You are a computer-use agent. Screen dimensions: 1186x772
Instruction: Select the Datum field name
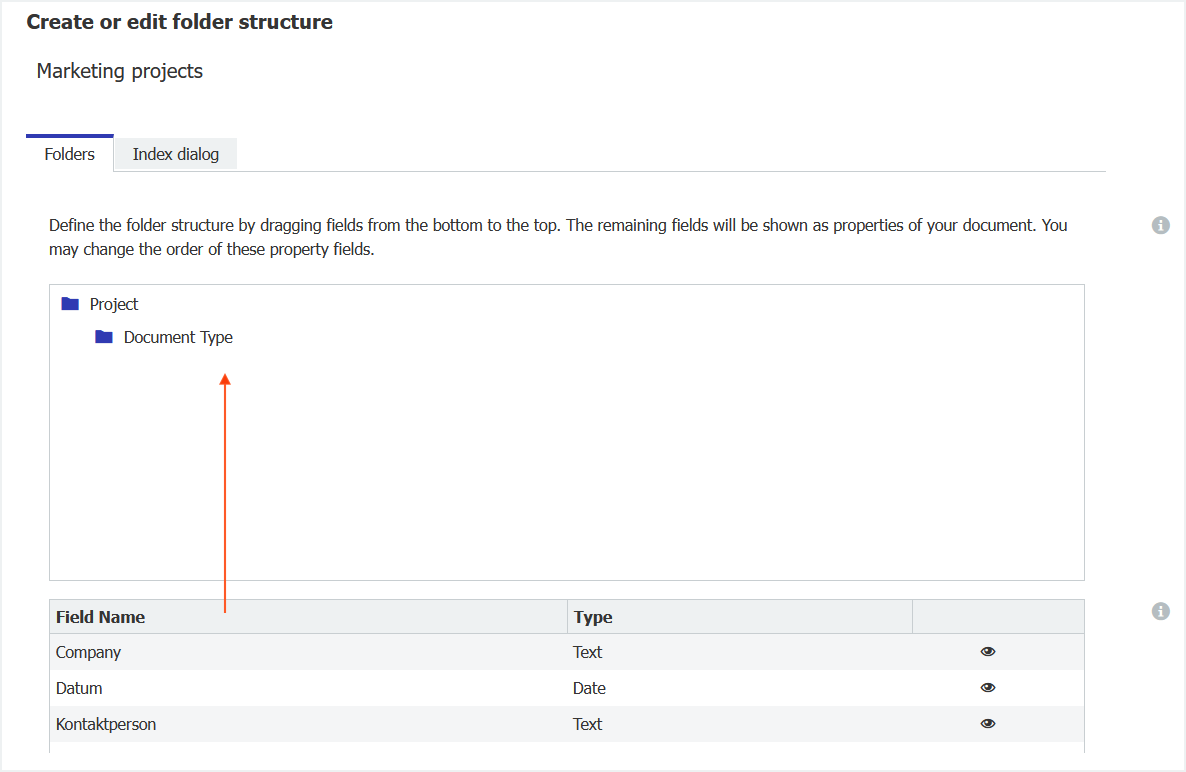79,688
